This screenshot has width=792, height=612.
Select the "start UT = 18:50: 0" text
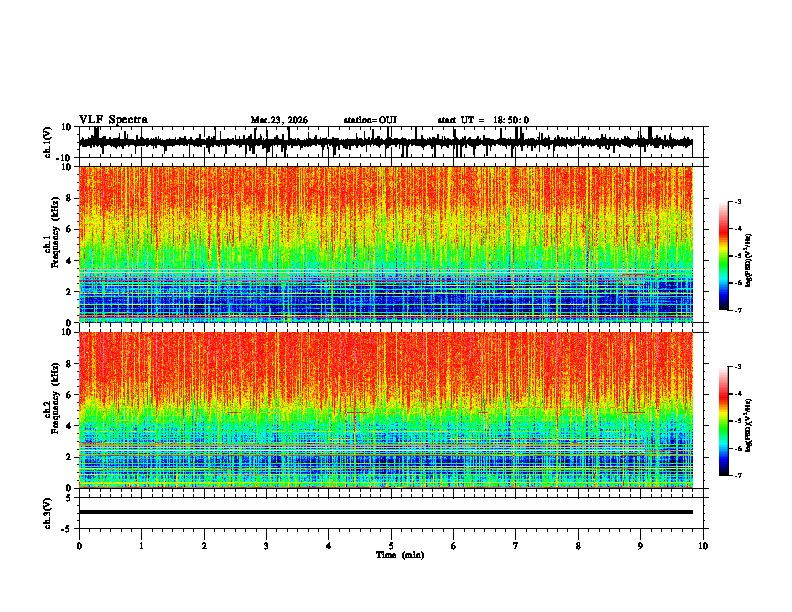[483, 120]
